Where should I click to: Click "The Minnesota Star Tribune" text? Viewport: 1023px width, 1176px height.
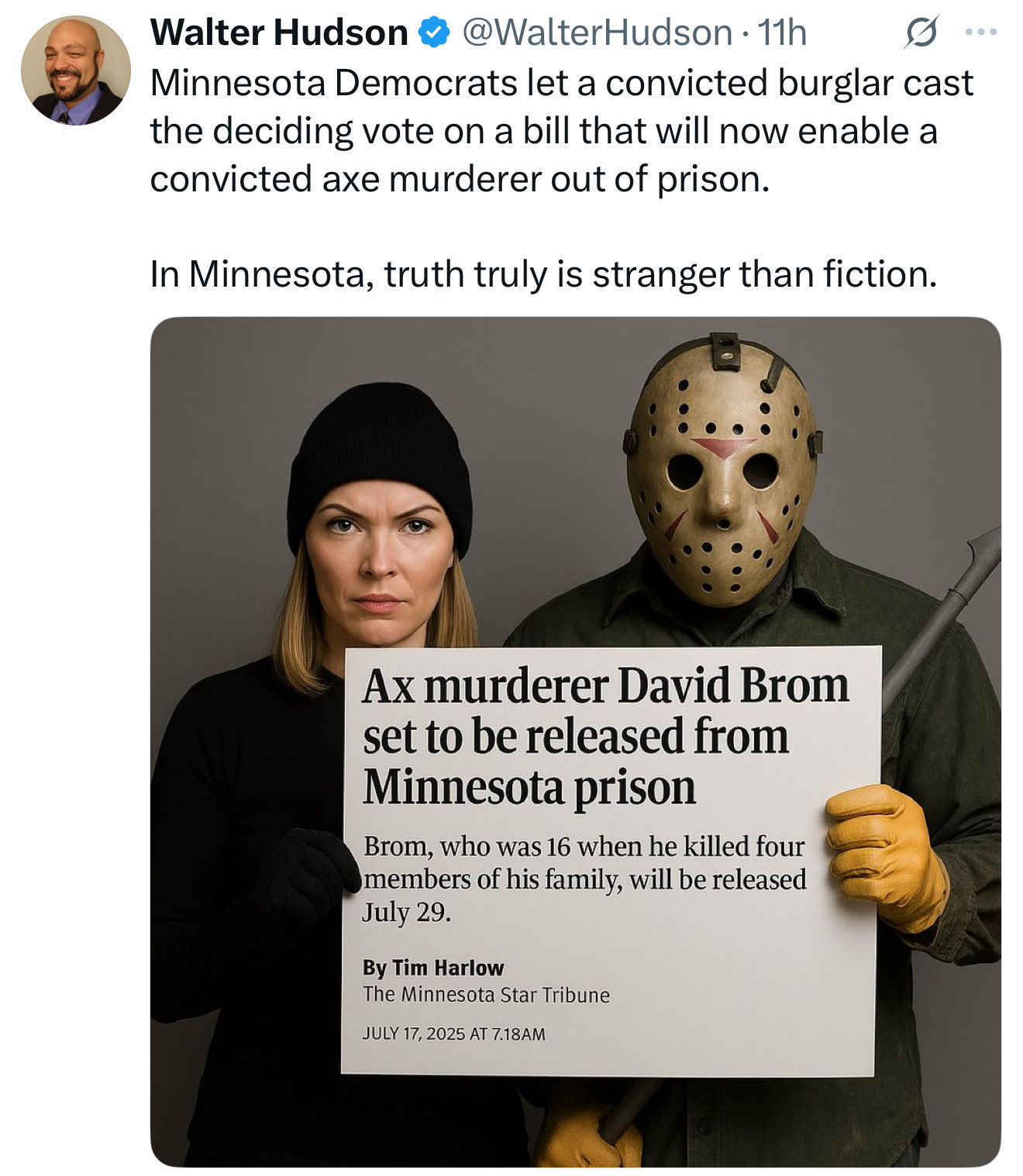coord(486,995)
